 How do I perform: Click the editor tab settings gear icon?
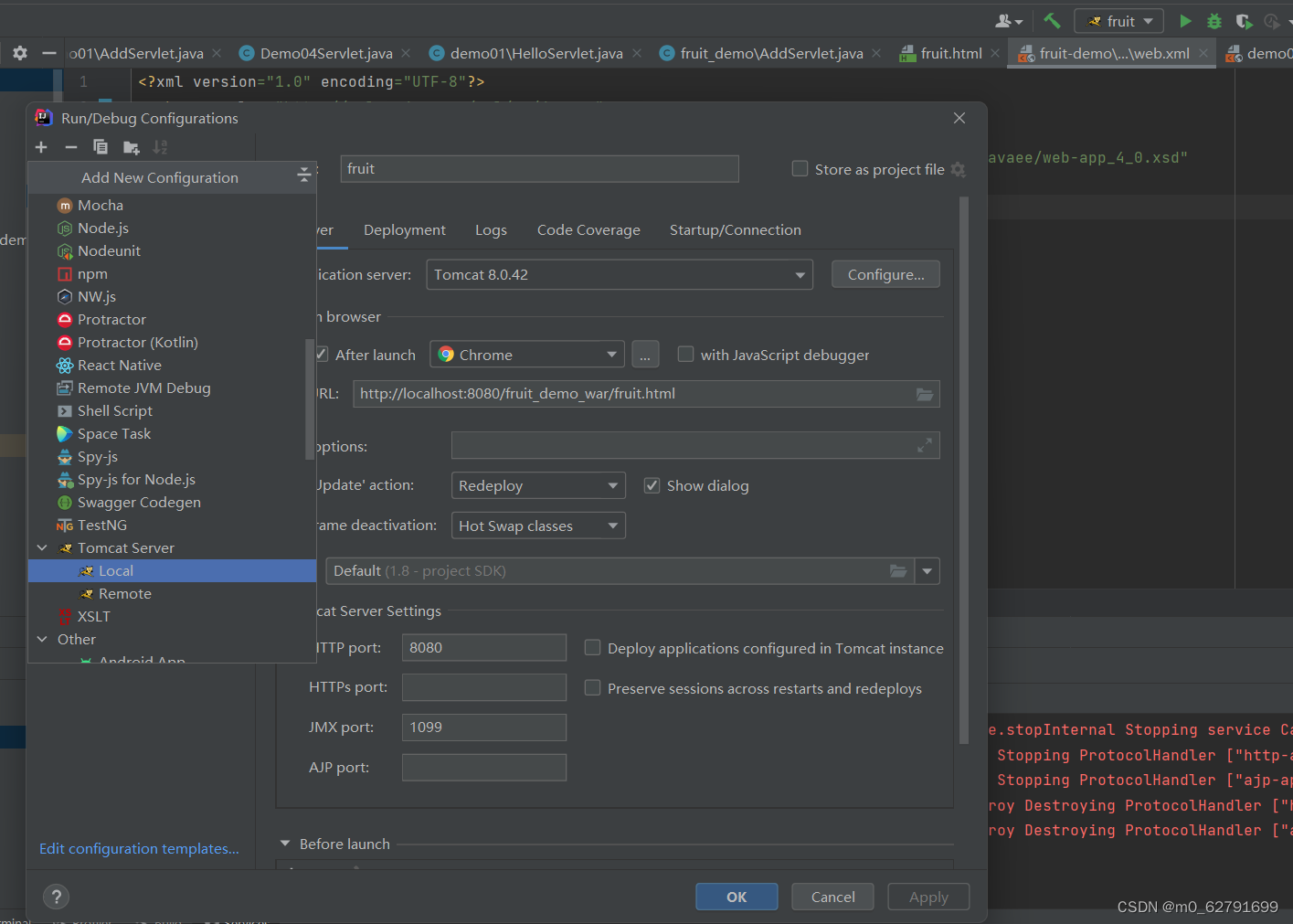(x=20, y=53)
